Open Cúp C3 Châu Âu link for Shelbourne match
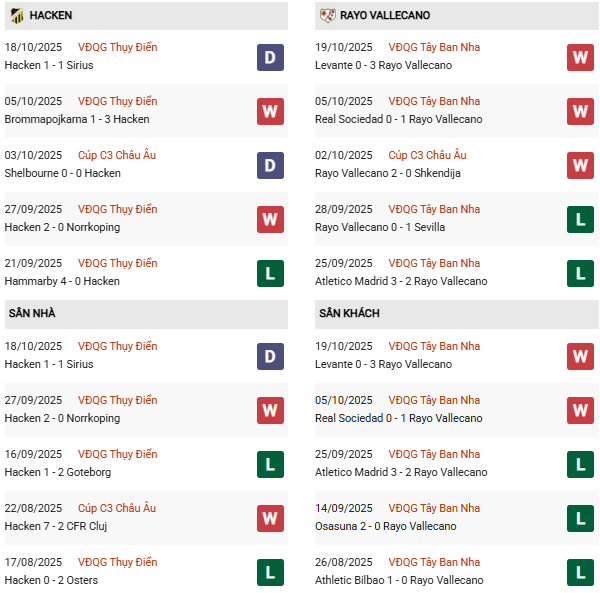The image size is (600, 593). pyautogui.click(x=117, y=155)
